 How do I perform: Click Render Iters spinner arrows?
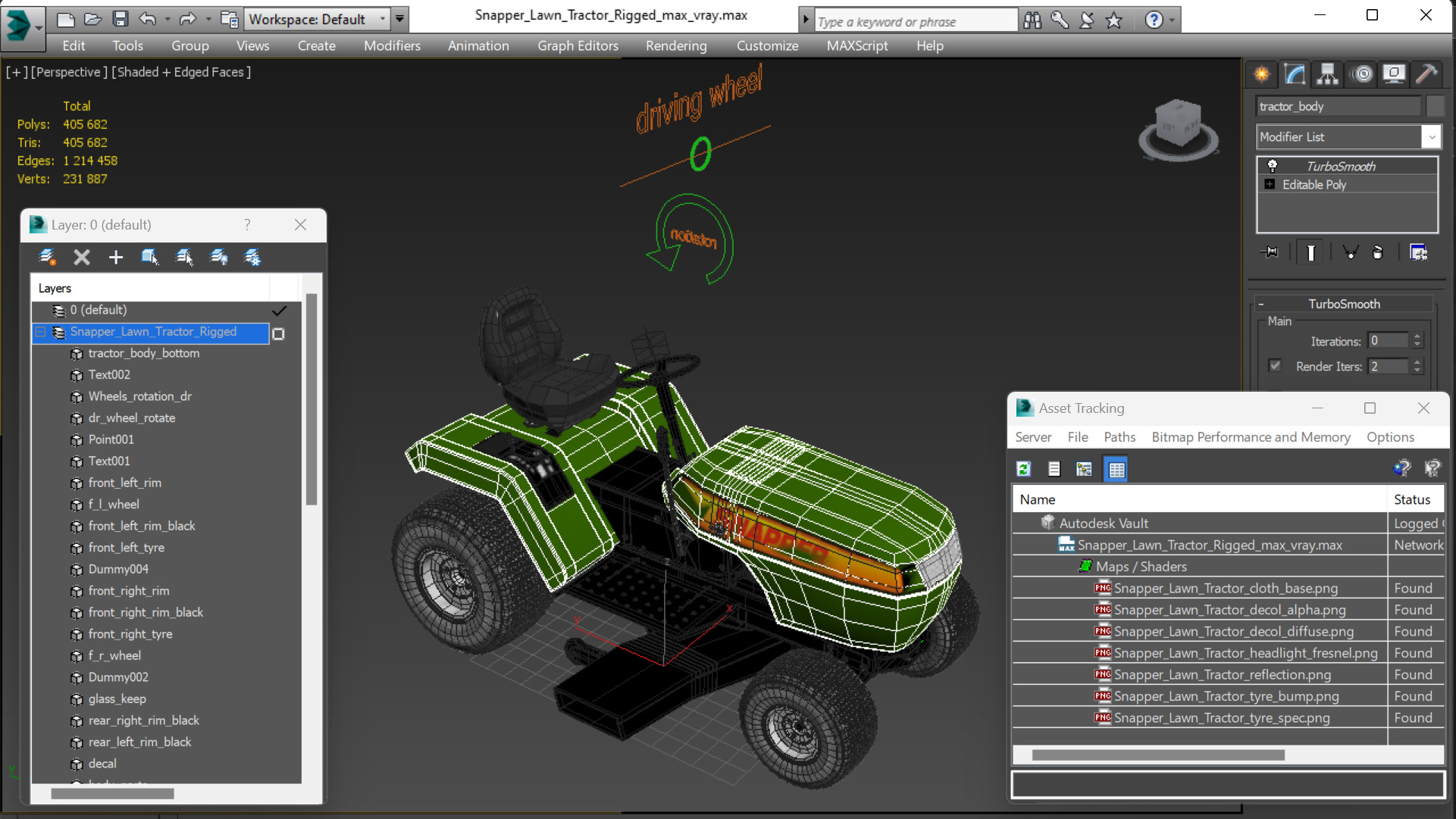[1417, 366]
